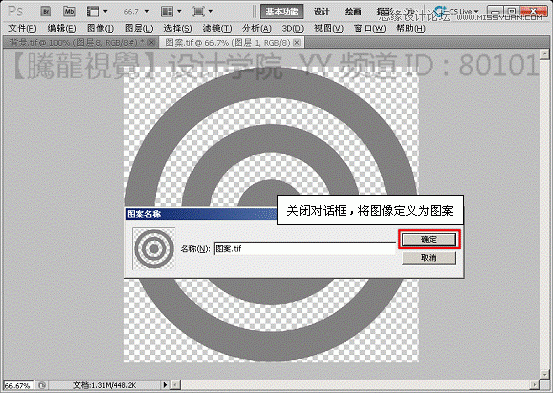This screenshot has width=553, height=393.
Task: Switch to the 图案.tif document tab
Action: pos(227,43)
